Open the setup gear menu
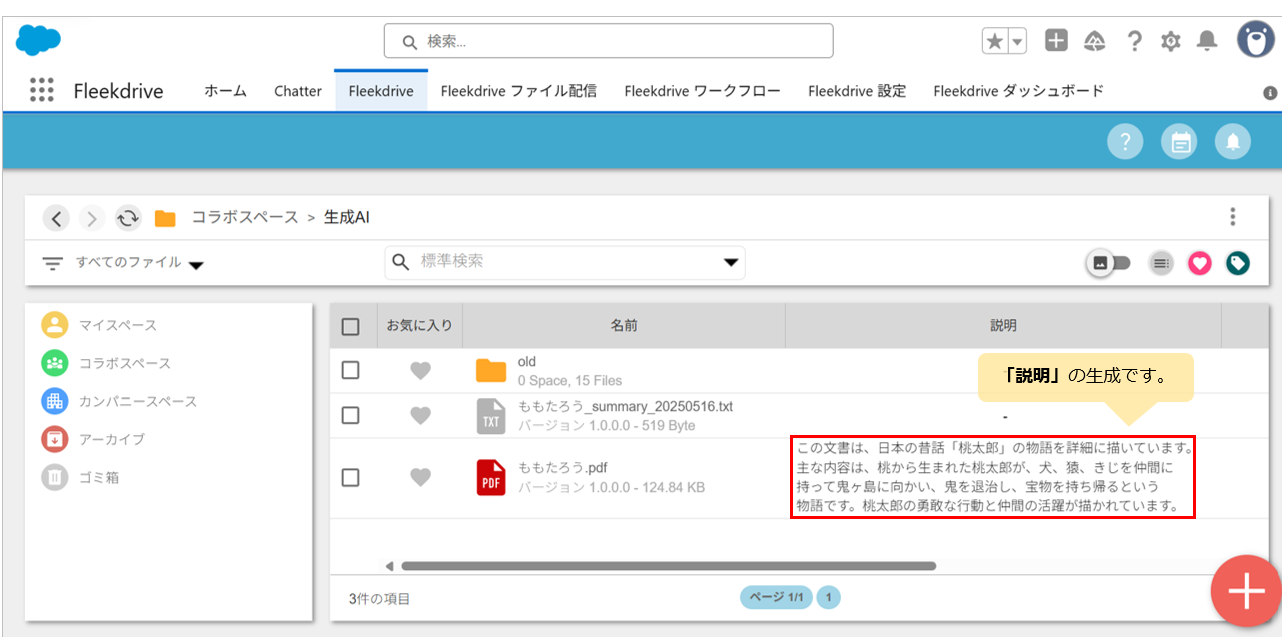Screen dimensions: 1282x637 click(1171, 41)
